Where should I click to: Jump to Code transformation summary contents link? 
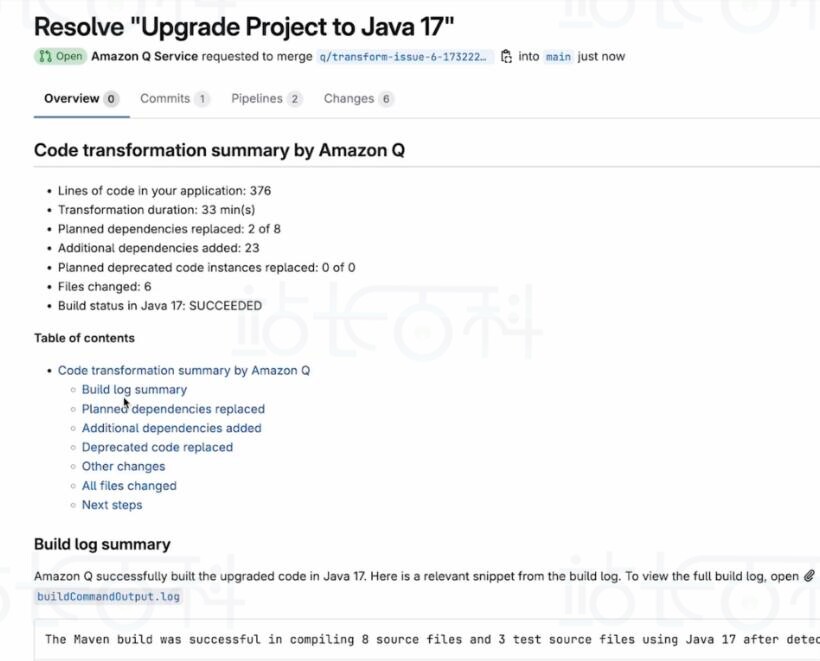click(x=184, y=370)
